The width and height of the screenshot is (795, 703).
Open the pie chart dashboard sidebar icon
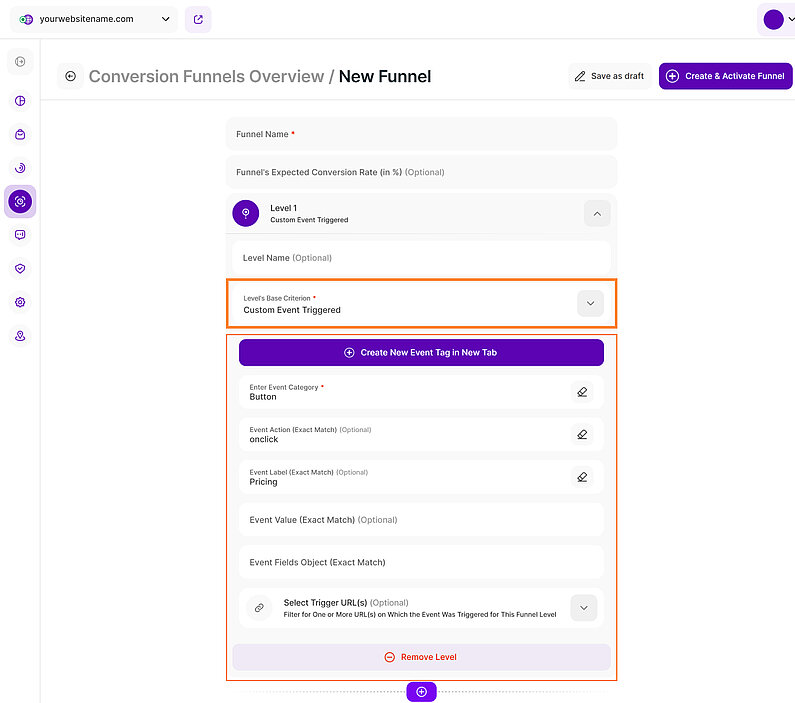point(20,101)
